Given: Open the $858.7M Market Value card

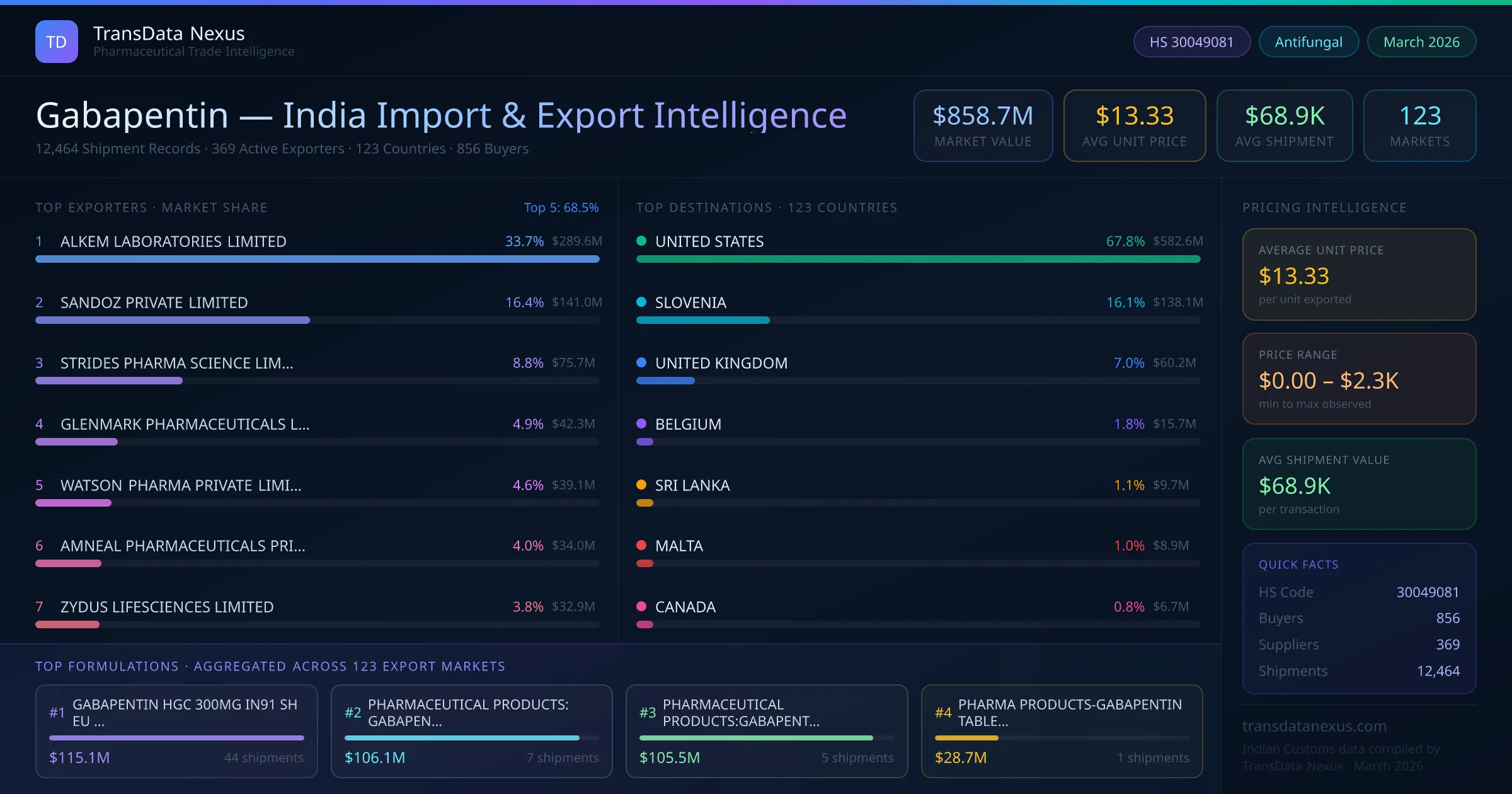Looking at the screenshot, I should (x=983, y=125).
